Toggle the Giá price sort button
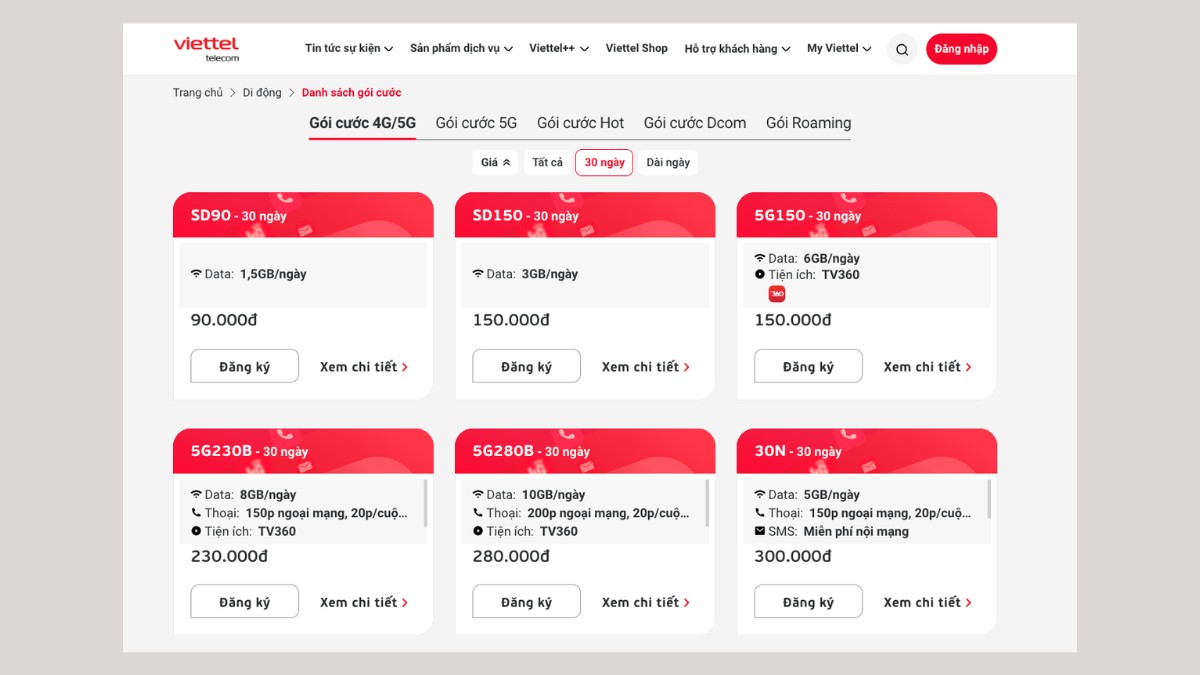 [496, 162]
